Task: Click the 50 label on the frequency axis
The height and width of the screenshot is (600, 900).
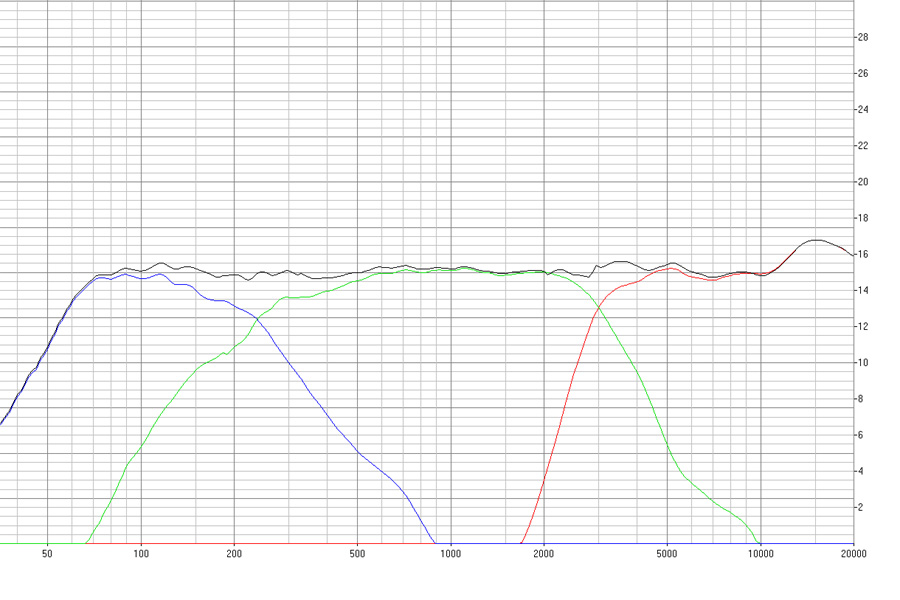Action: point(47,554)
